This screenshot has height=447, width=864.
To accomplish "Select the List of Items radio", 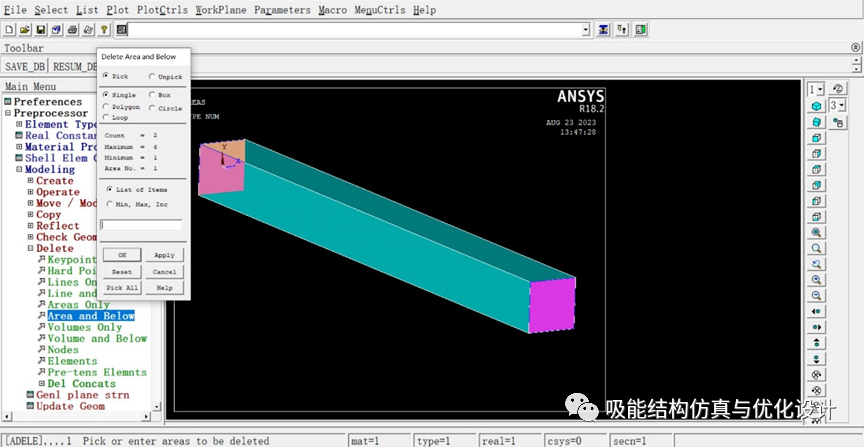I will coord(110,189).
